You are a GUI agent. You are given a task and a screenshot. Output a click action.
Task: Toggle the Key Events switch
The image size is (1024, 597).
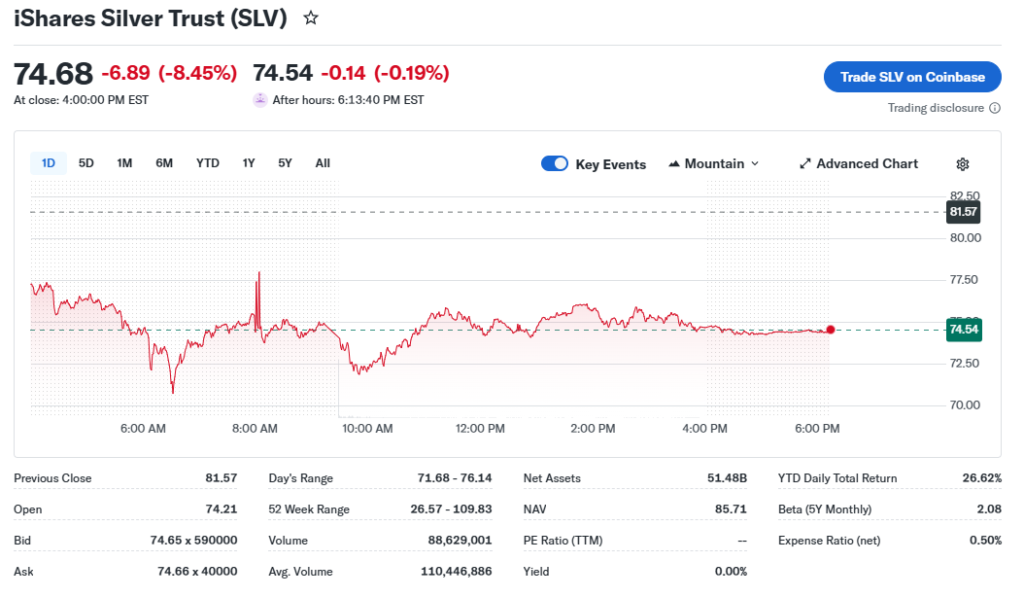pos(554,164)
